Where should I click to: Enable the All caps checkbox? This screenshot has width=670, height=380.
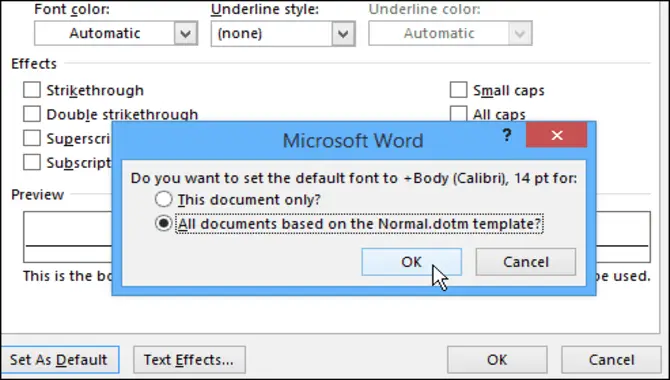click(458, 114)
